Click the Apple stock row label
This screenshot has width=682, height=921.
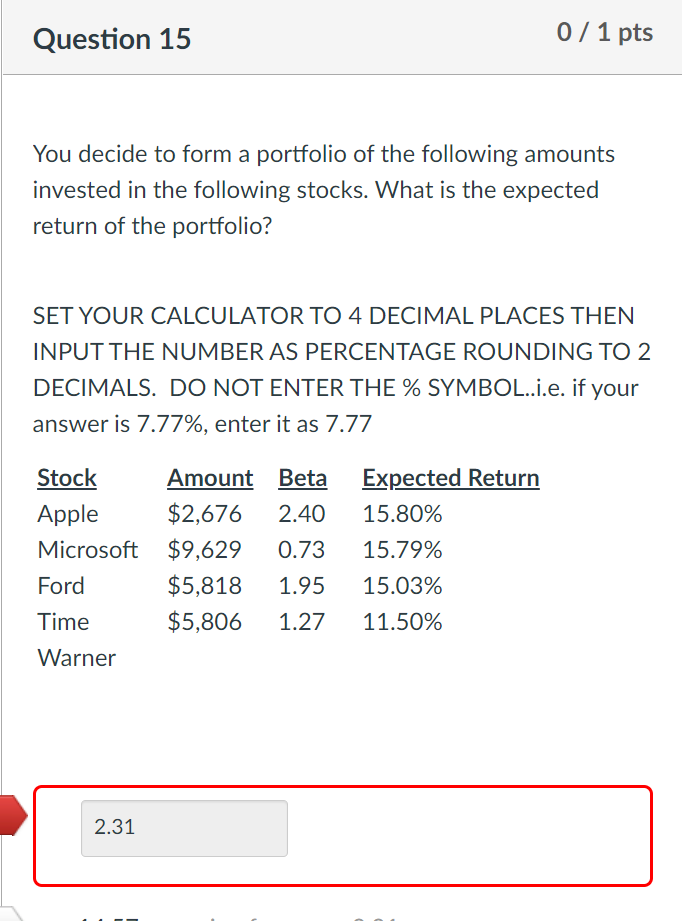[67, 514]
